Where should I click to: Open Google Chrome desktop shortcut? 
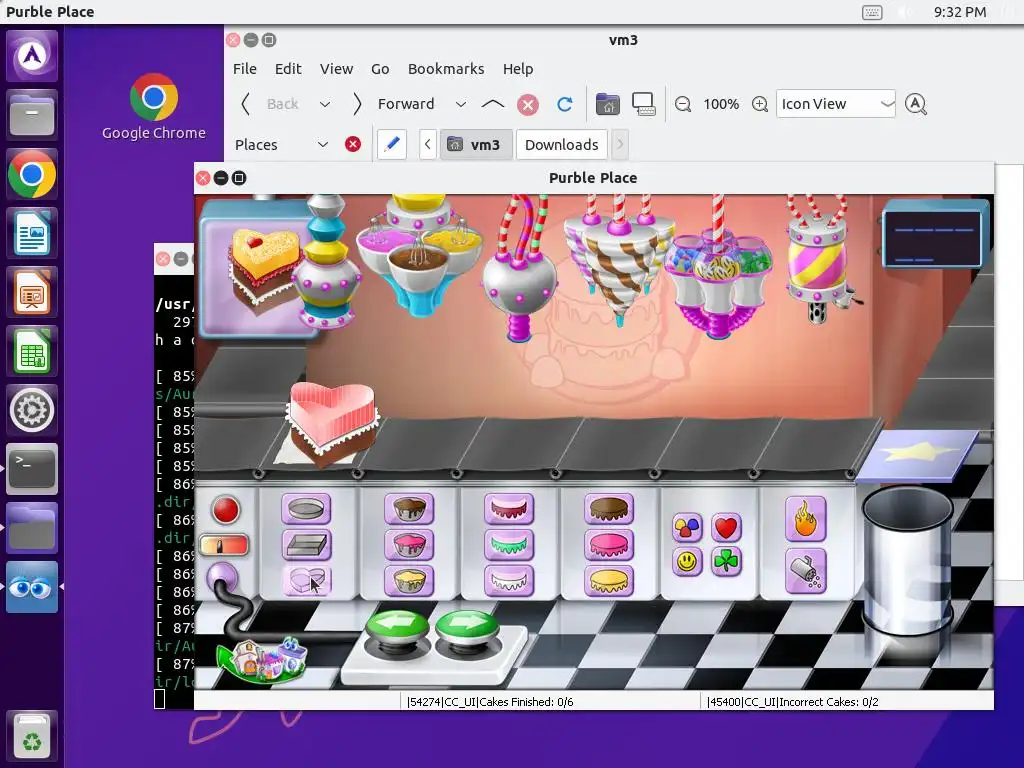(153, 107)
